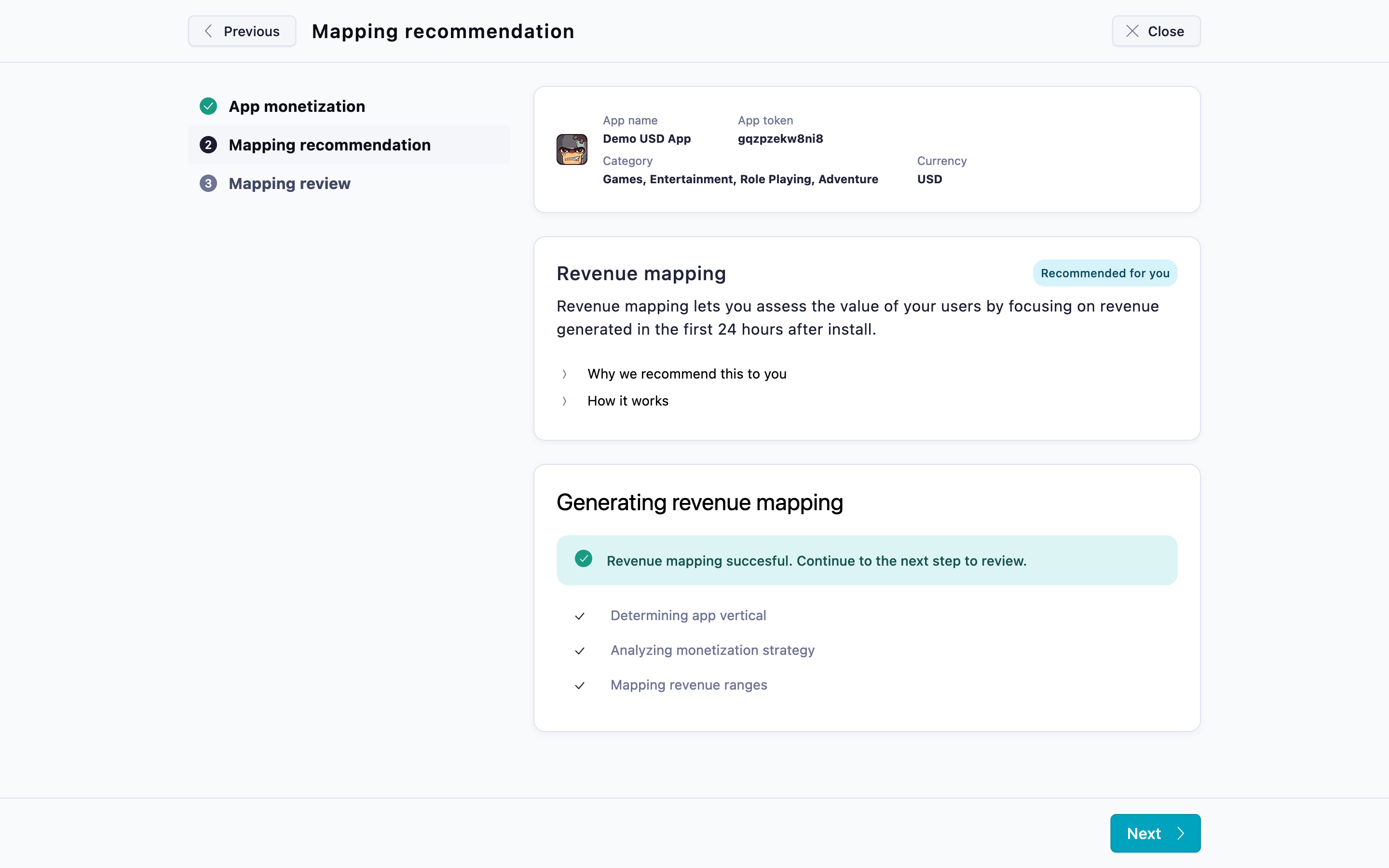The image size is (1389, 868).
Task: Select Mapping recommendation step in sidebar
Action: click(329, 145)
